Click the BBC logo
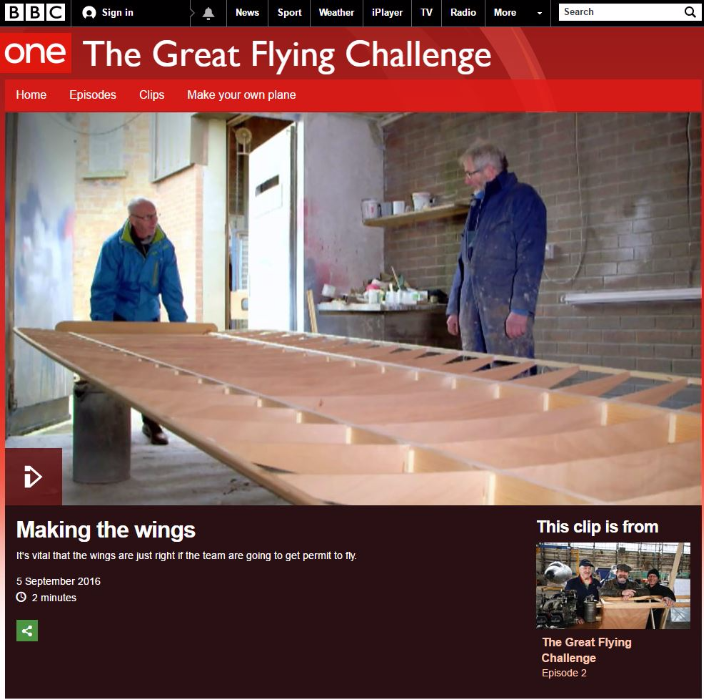This screenshot has width=704, height=700. (35, 13)
